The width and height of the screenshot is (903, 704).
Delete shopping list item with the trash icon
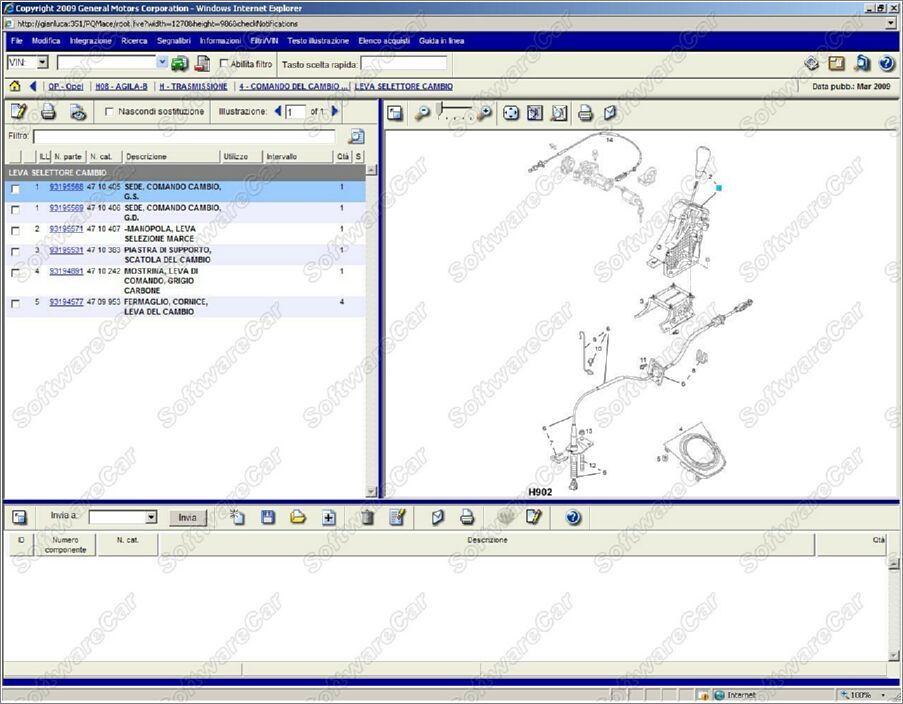tap(368, 517)
